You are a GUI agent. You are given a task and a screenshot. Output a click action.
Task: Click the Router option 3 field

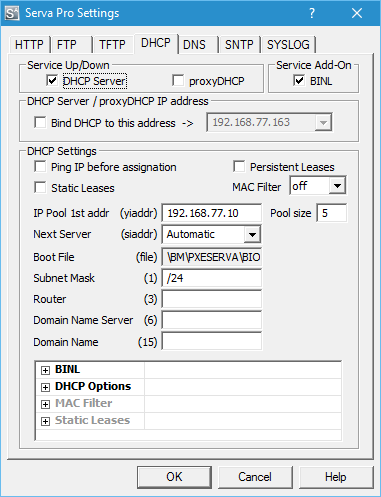212,299
